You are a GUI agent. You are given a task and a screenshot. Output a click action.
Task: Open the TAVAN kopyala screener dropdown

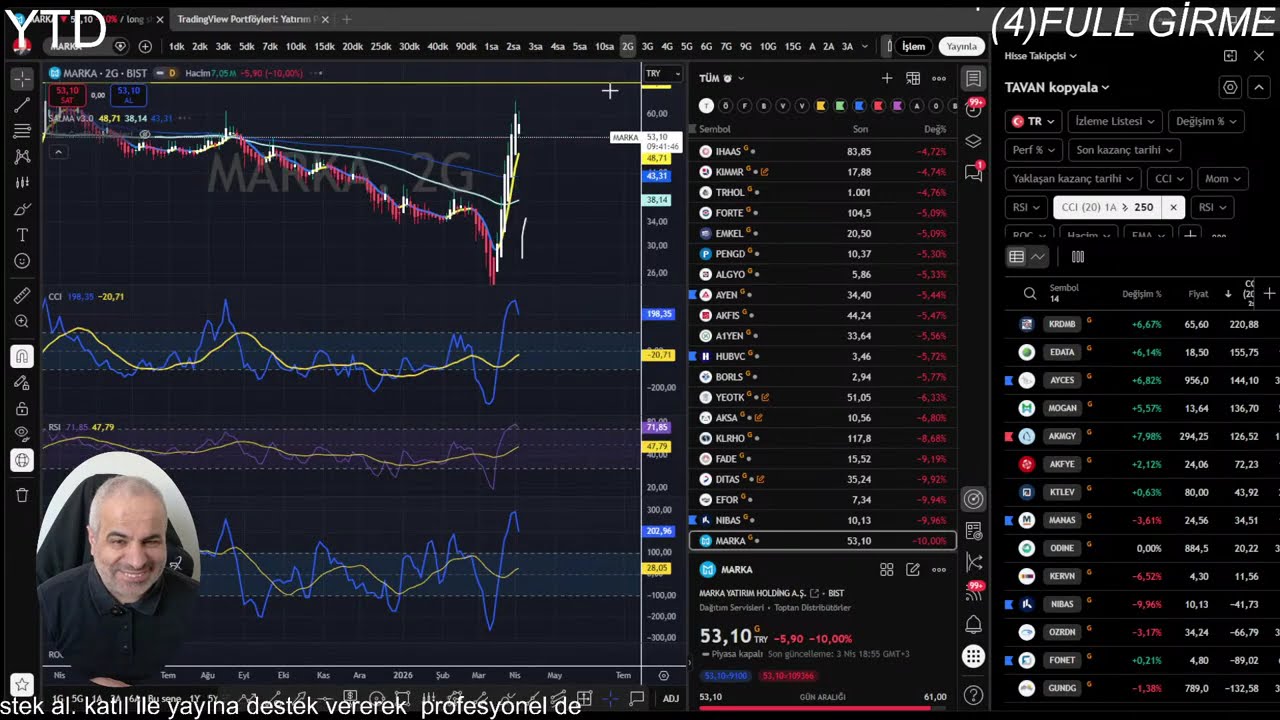coord(1057,88)
